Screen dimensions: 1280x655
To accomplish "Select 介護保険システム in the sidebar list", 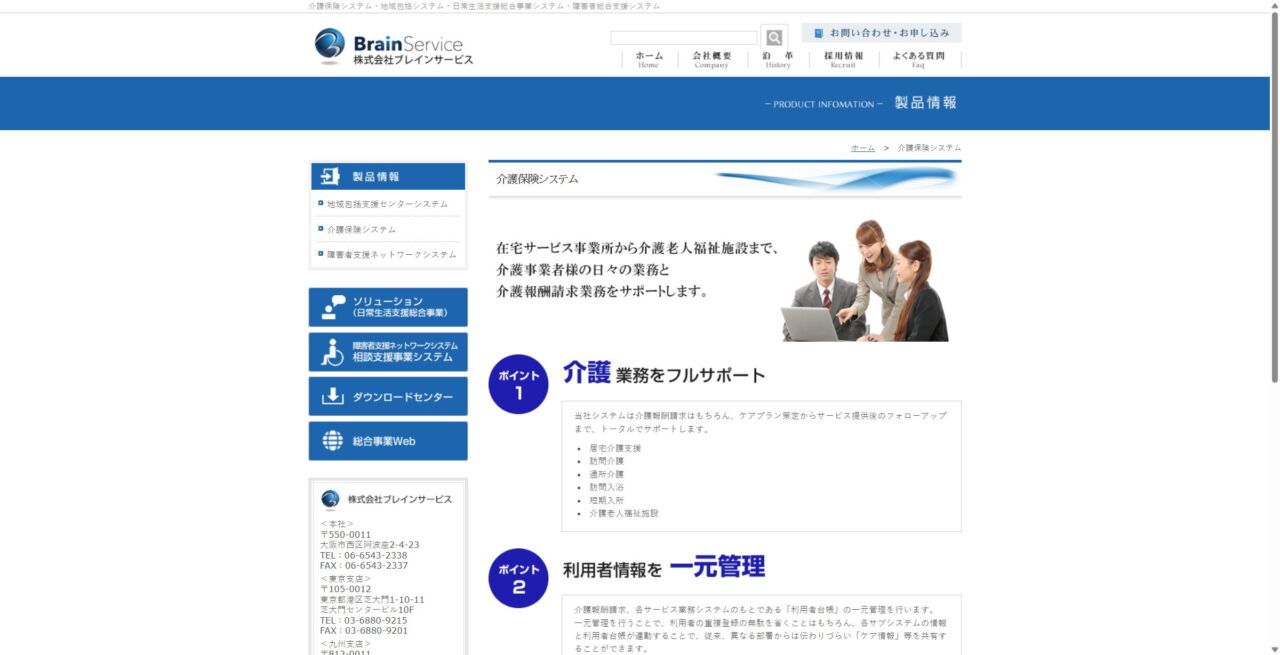I will coord(361,230).
